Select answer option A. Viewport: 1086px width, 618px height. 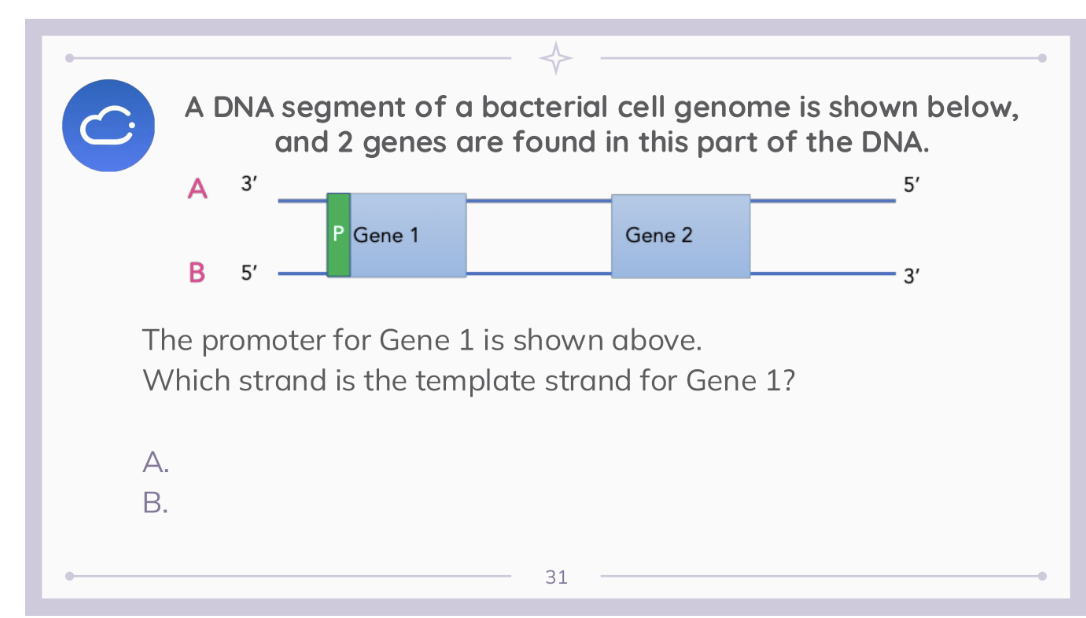[155, 461]
